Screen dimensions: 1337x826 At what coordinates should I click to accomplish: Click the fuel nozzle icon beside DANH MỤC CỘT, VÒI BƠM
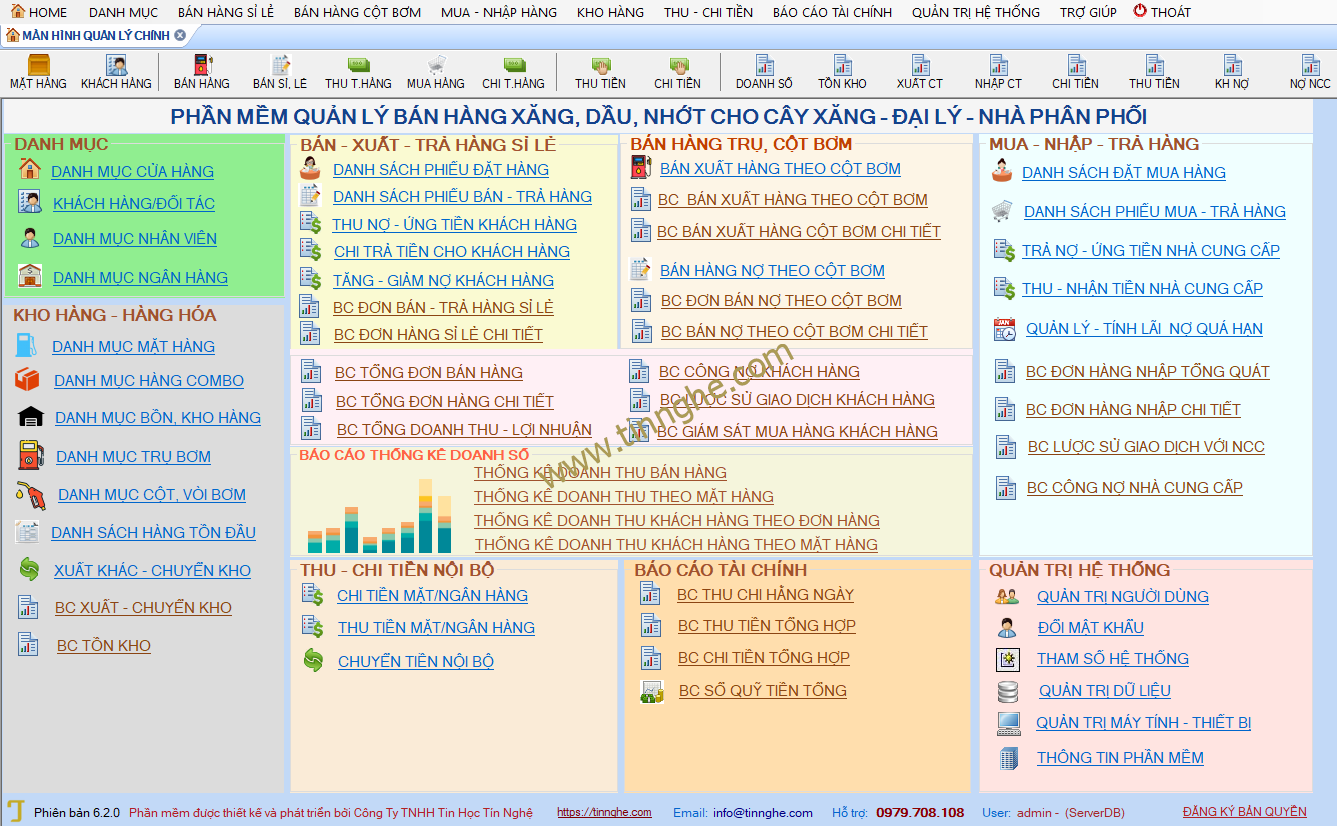(x=30, y=494)
